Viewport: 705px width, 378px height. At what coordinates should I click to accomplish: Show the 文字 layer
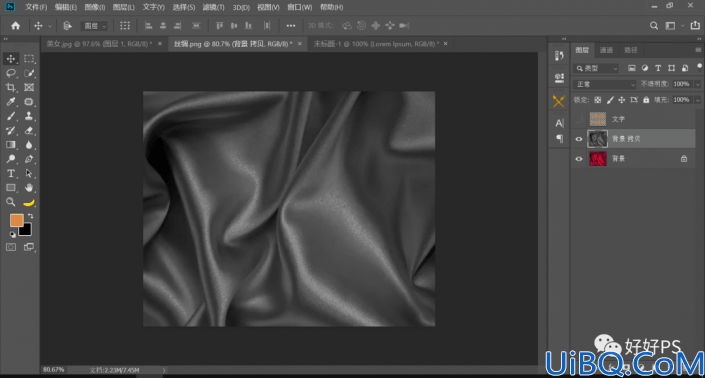point(579,119)
